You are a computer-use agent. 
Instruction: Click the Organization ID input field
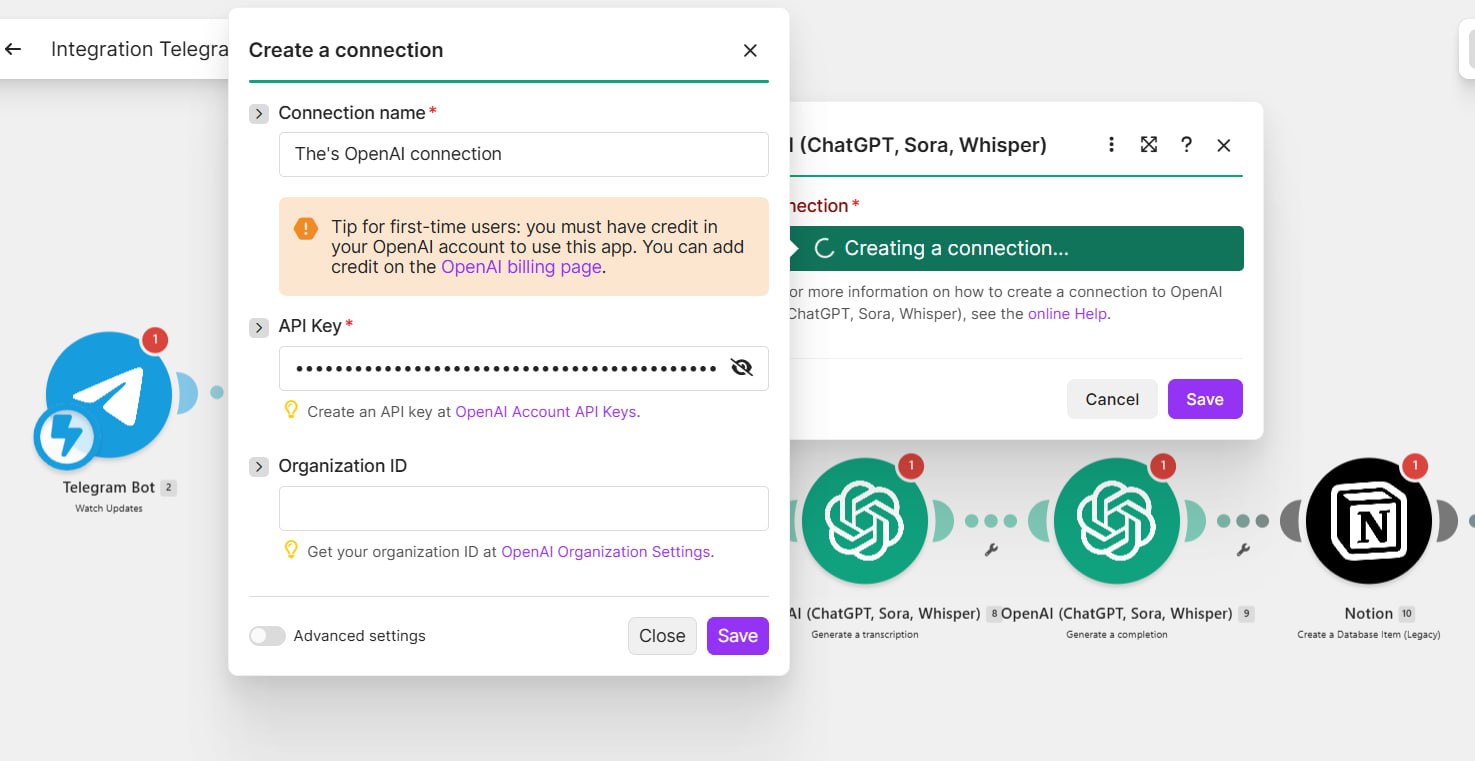[524, 508]
